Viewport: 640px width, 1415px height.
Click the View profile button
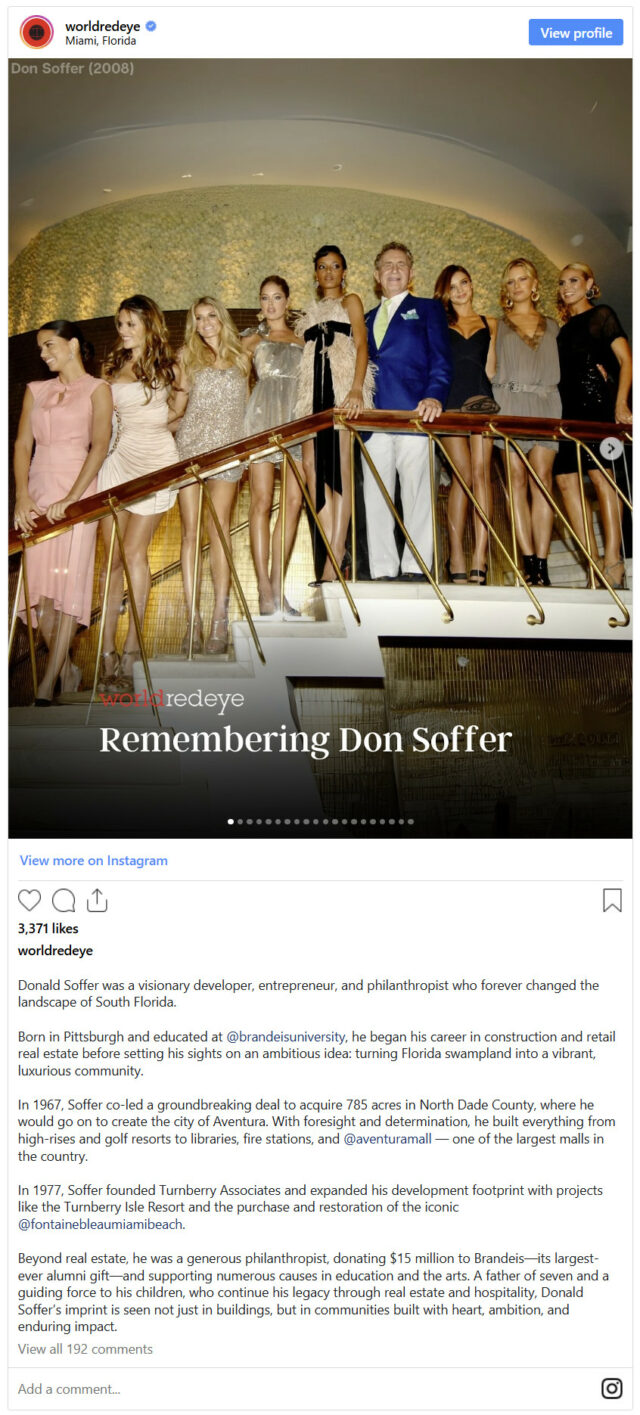click(576, 32)
